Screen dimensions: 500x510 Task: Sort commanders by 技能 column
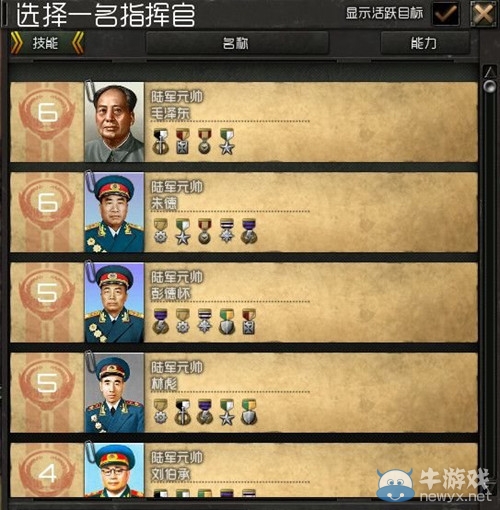click(x=47, y=43)
